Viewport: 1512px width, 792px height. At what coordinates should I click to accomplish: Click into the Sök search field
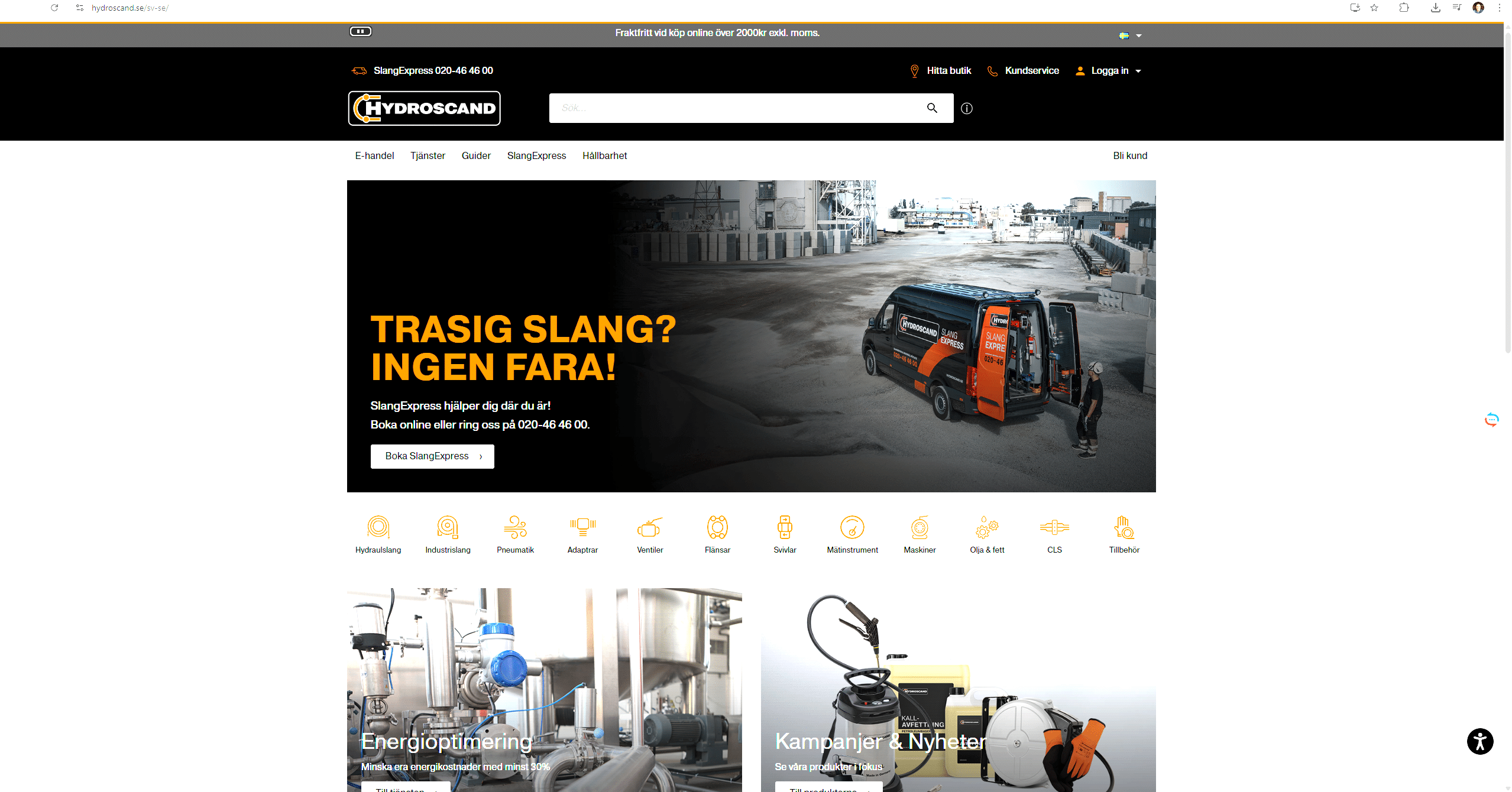733,108
